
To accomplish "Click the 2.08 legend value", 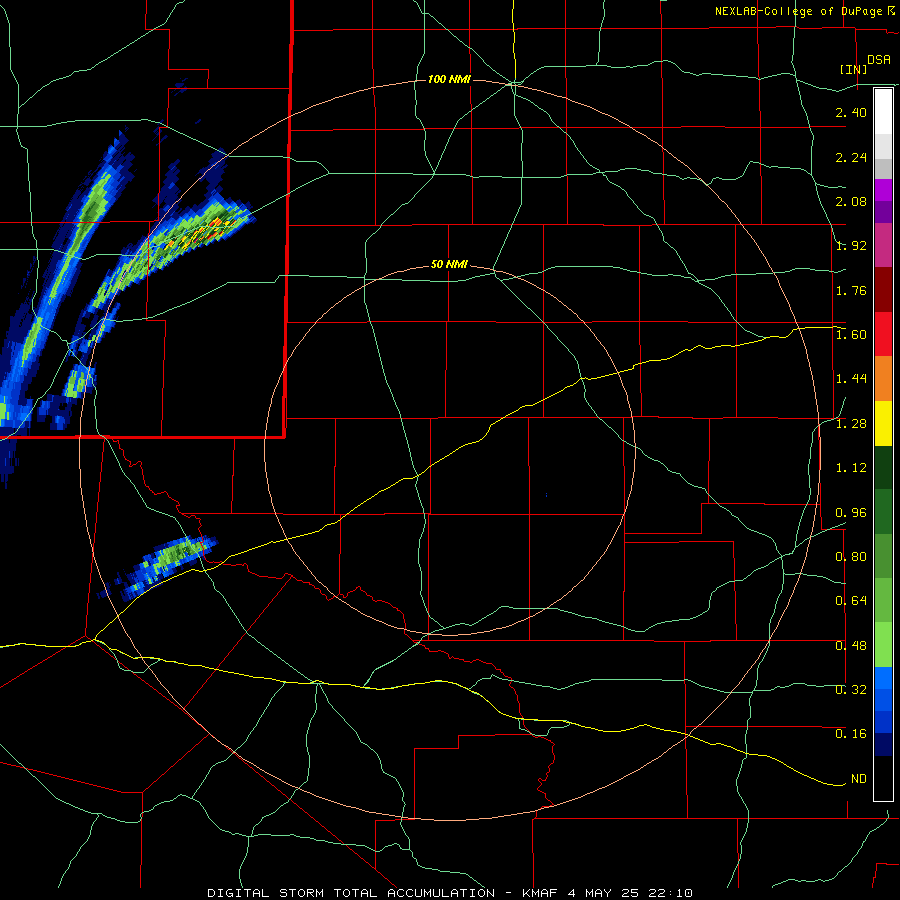I will (851, 201).
